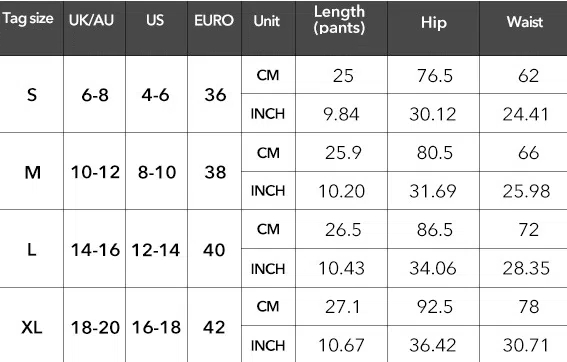Click the EURO column header
Screen dimensions: 567x362
[214, 28]
